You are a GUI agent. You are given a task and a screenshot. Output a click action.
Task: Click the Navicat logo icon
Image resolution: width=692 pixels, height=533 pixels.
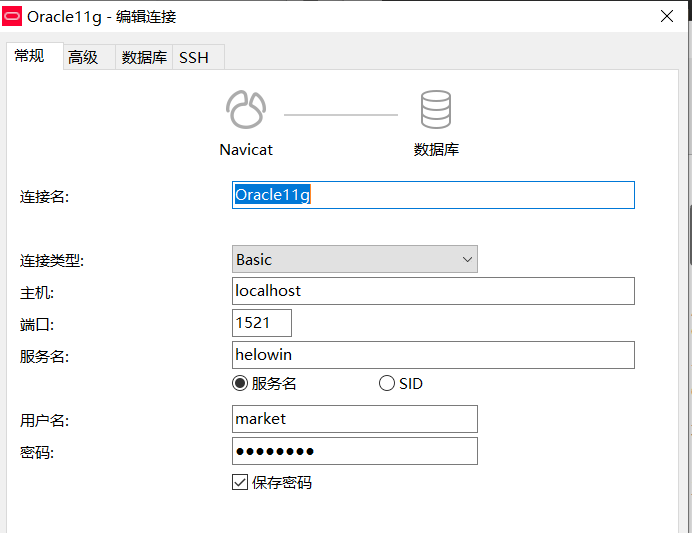coord(246,109)
